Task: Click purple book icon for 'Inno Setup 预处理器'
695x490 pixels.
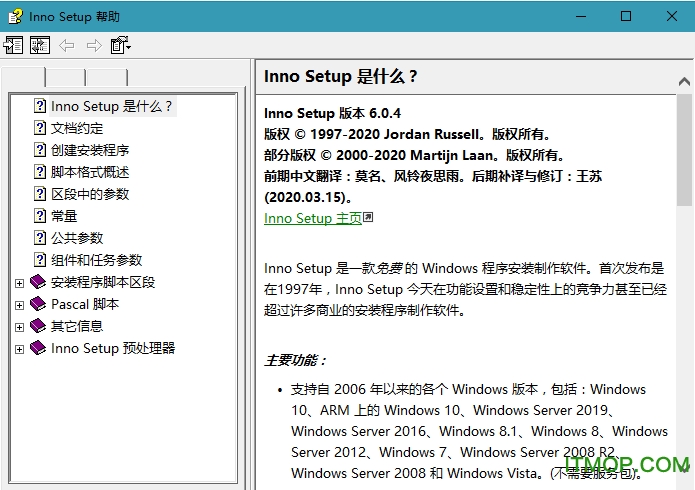Action: pos(38,348)
